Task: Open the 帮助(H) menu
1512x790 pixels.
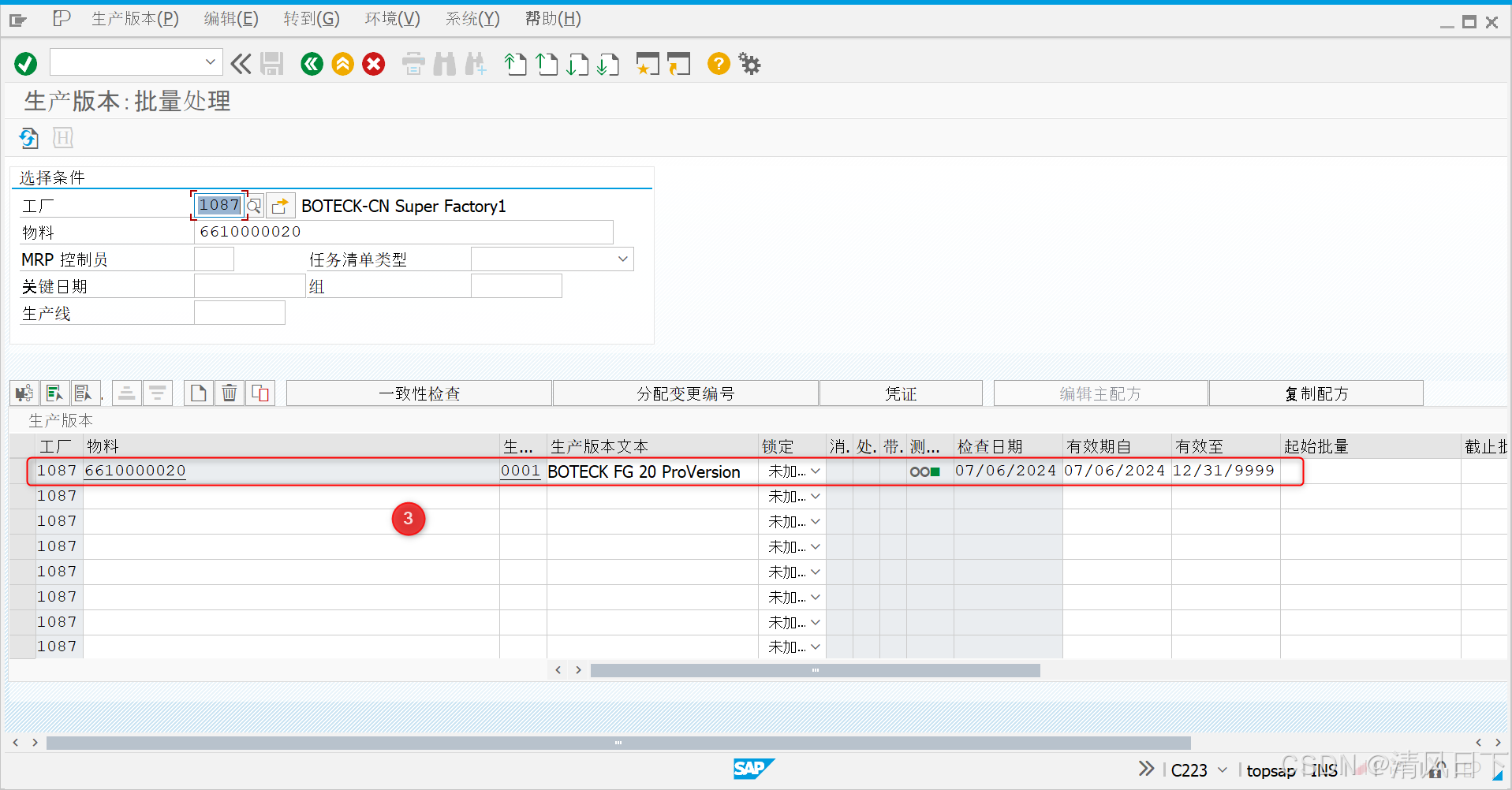Action: pyautogui.click(x=553, y=19)
